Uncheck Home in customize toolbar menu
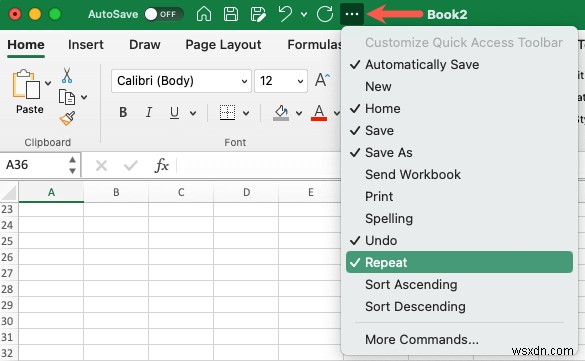This screenshot has height=361, width=585. pyautogui.click(x=459, y=109)
